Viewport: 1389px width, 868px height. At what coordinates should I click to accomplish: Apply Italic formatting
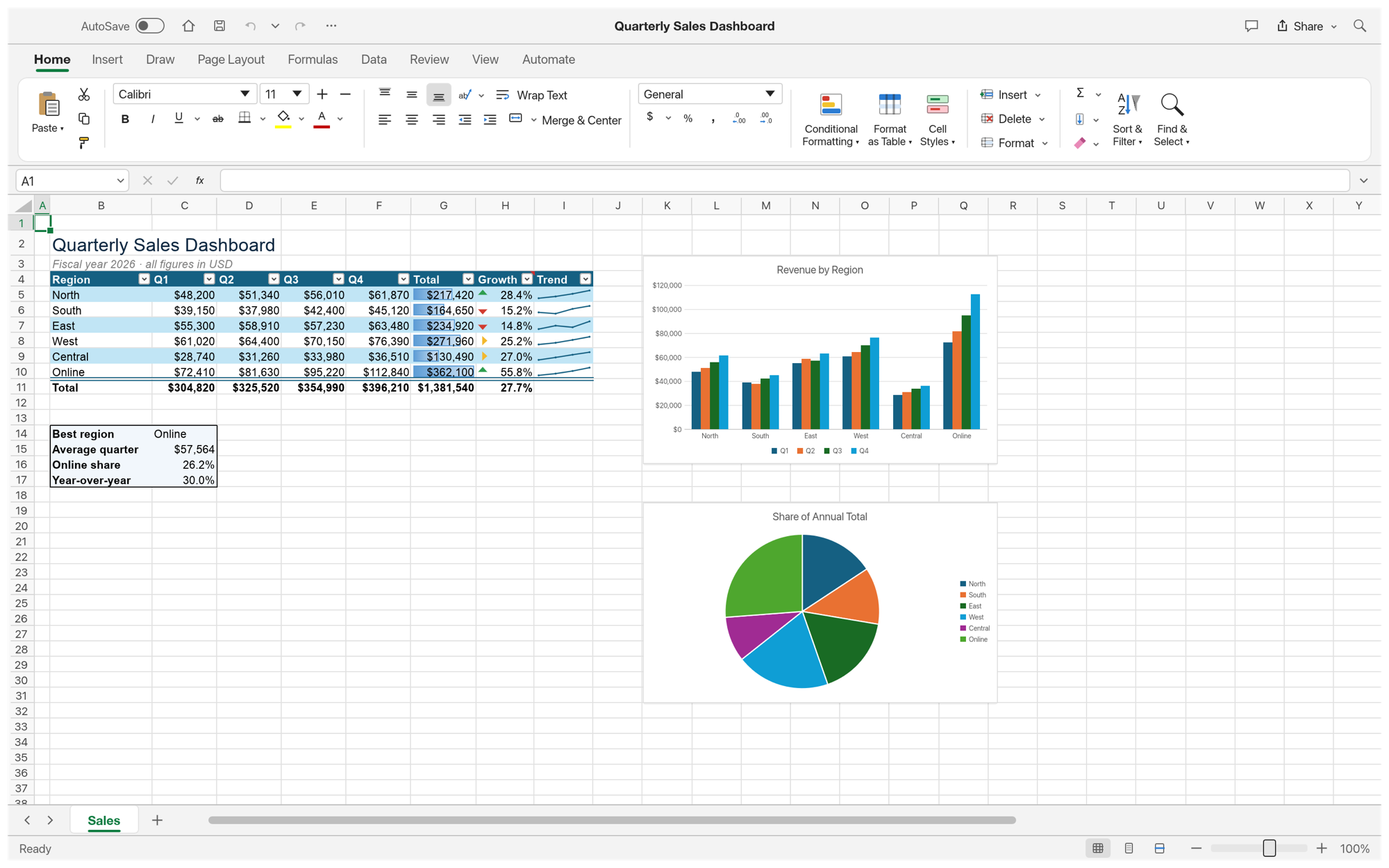(x=152, y=119)
